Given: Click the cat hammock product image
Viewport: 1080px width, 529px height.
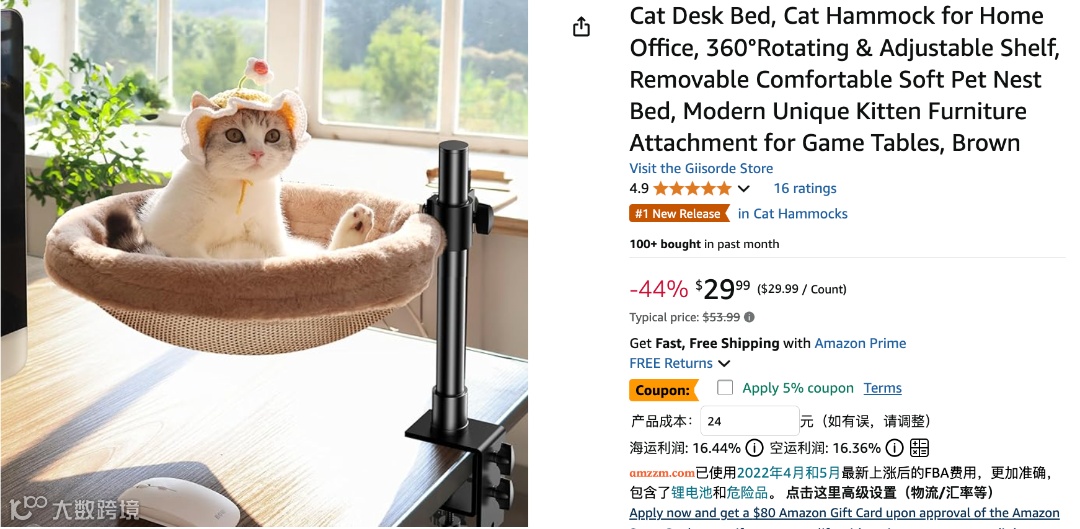Looking at the screenshot, I should pos(264,264).
